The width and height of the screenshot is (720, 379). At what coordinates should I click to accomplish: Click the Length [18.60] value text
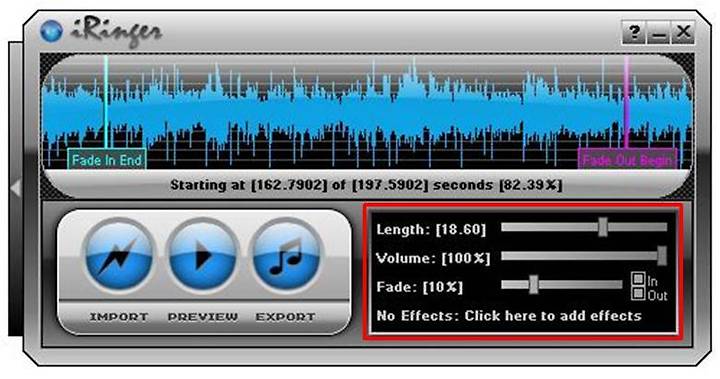pyautogui.click(x=431, y=229)
